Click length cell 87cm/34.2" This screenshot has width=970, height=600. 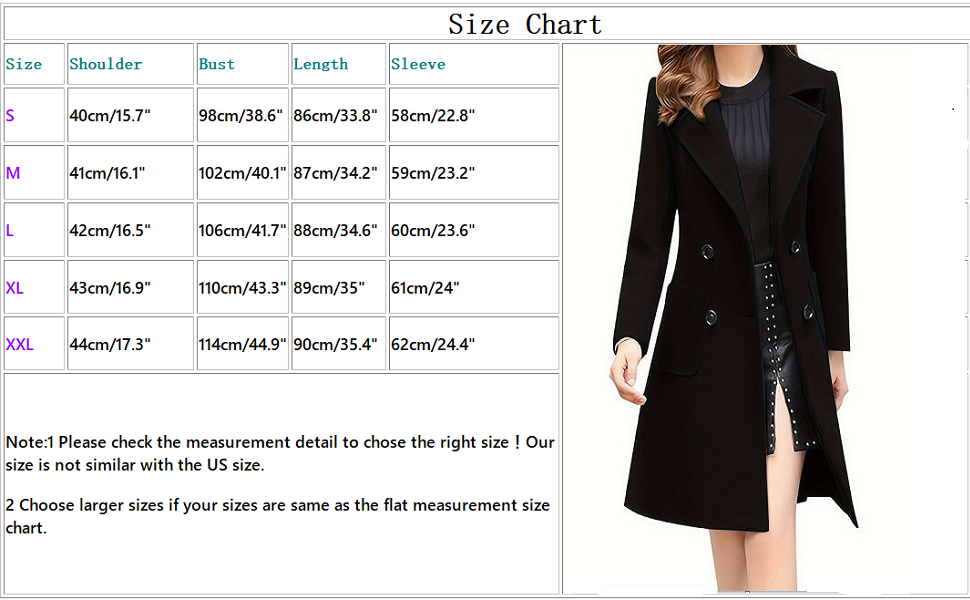338,173
